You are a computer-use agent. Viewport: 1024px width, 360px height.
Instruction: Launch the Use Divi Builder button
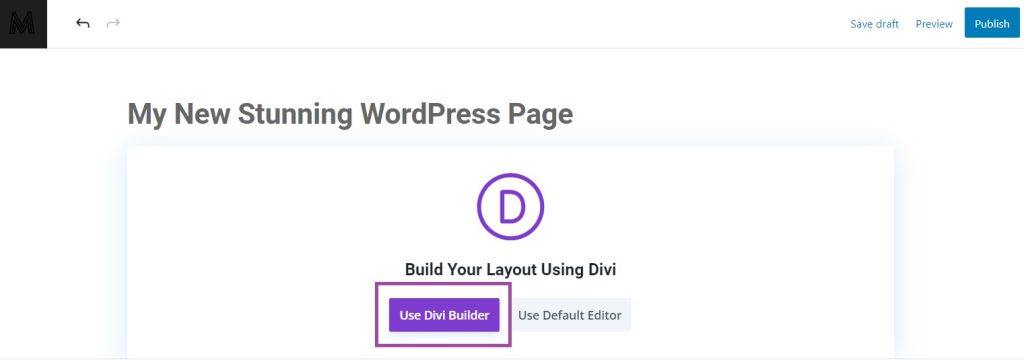click(x=444, y=315)
